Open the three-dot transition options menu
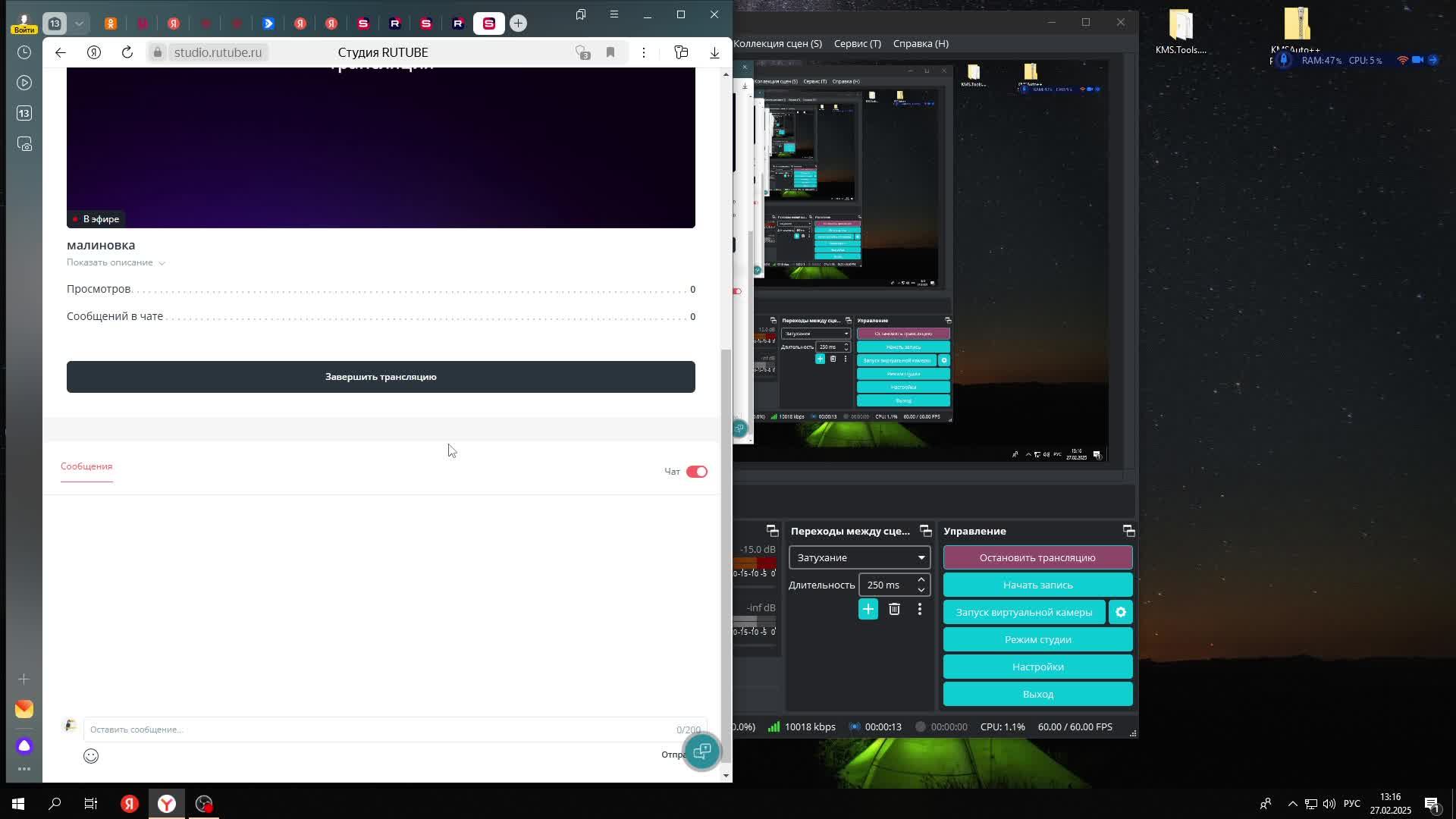Image resolution: width=1456 pixels, height=819 pixels. coord(920,609)
